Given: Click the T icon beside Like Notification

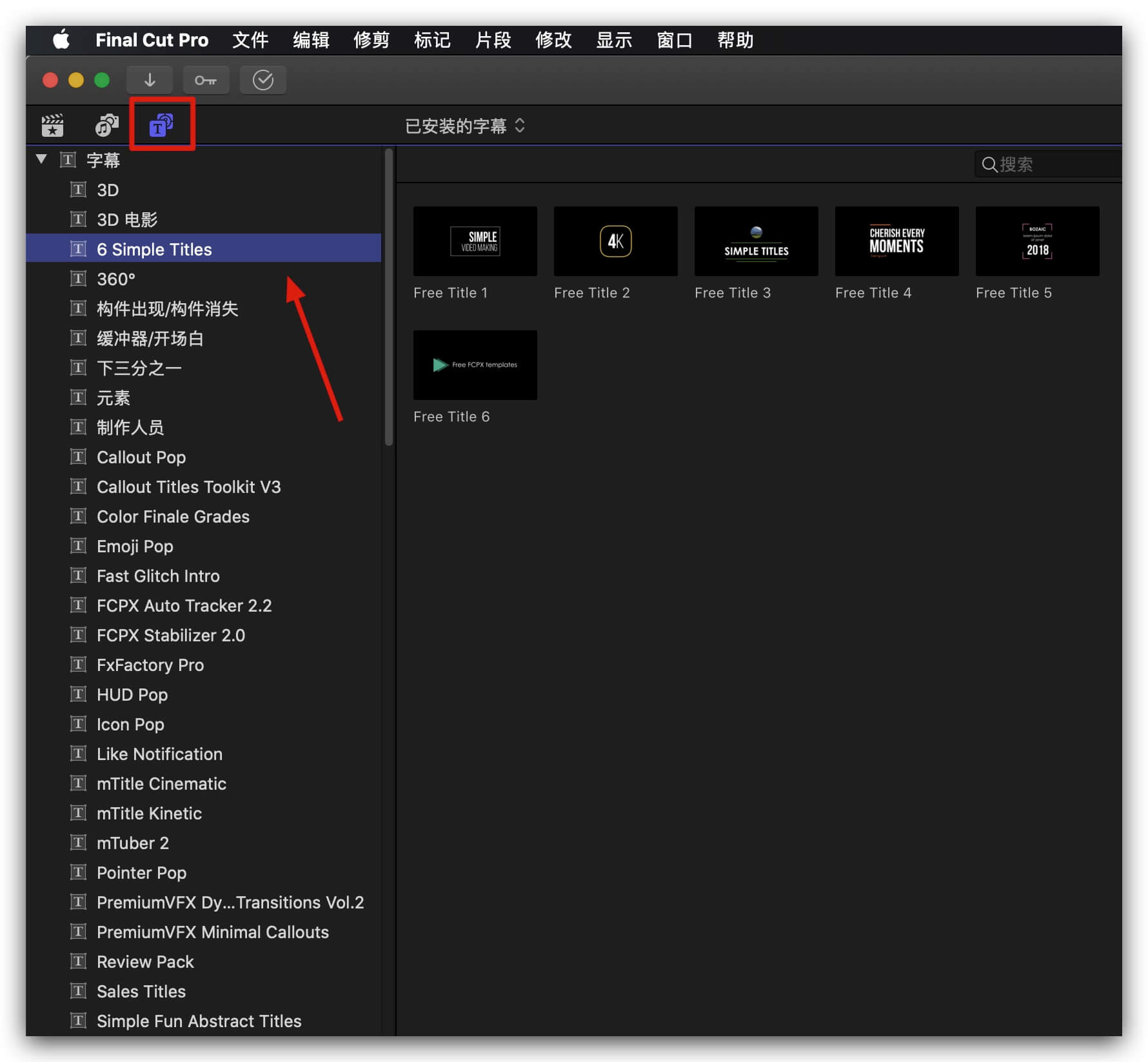Looking at the screenshot, I should [78, 754].
